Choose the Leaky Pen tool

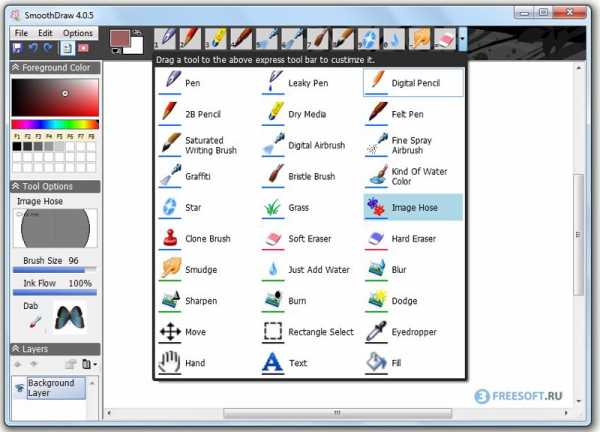click(x=310, y=83)
